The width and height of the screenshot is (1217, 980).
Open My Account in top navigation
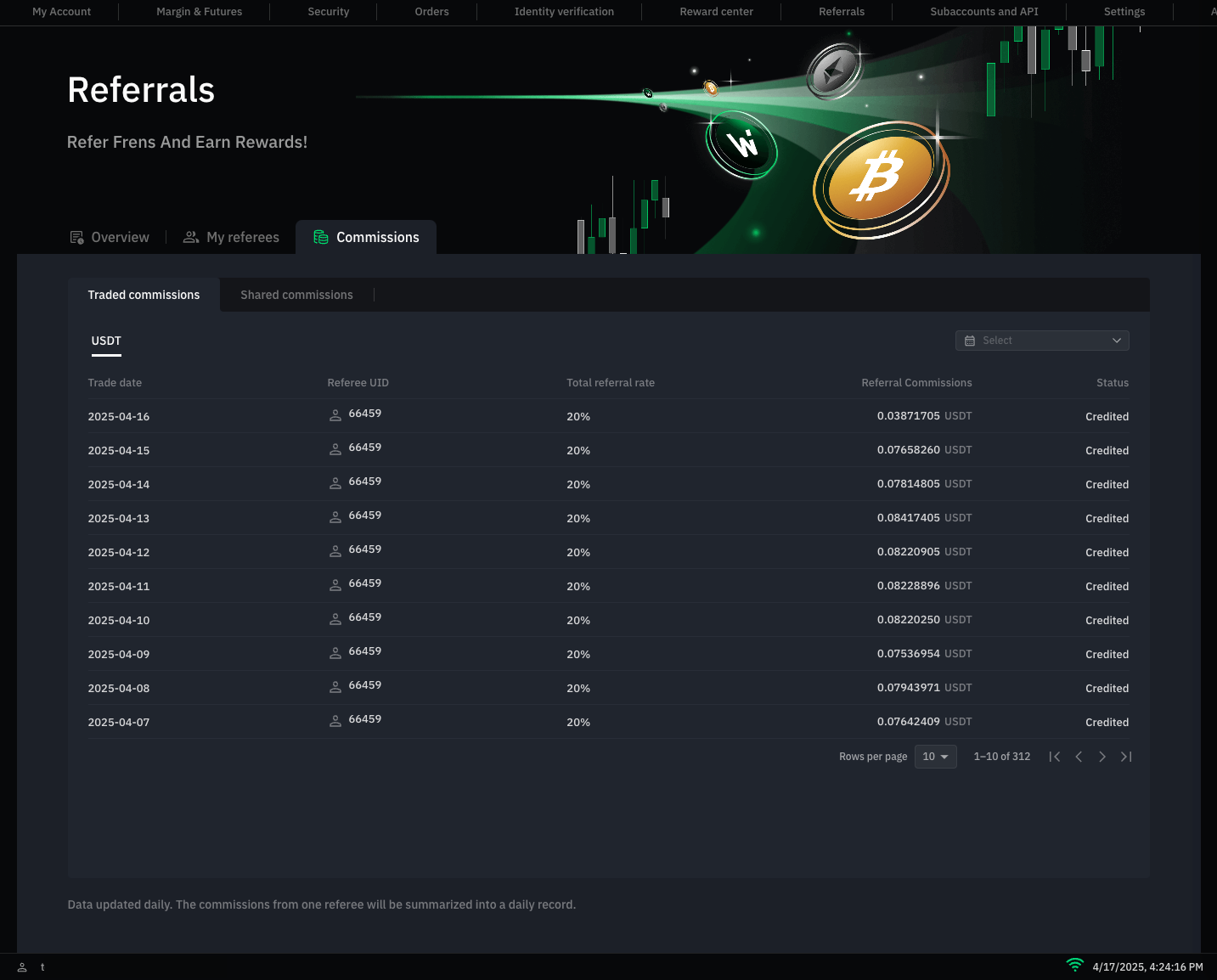61,12
